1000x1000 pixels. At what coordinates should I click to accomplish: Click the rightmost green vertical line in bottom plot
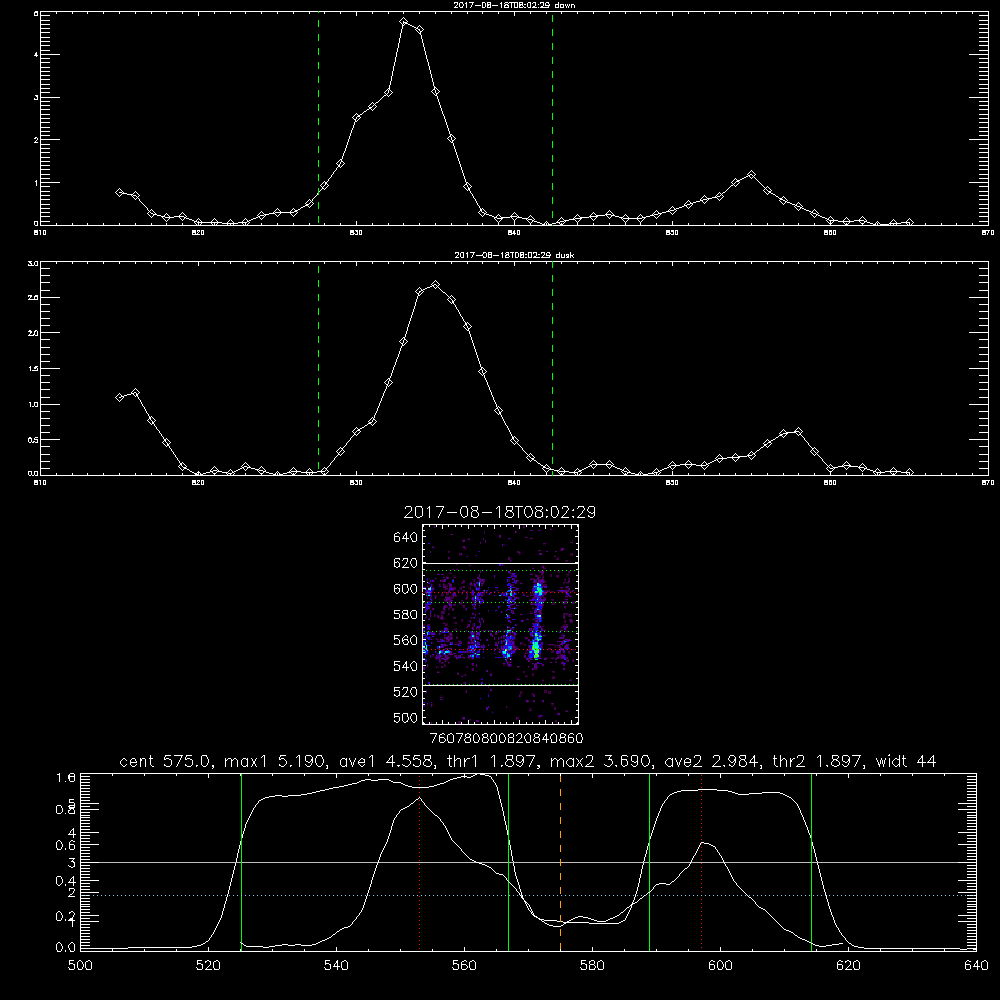[x=811, y=862]
